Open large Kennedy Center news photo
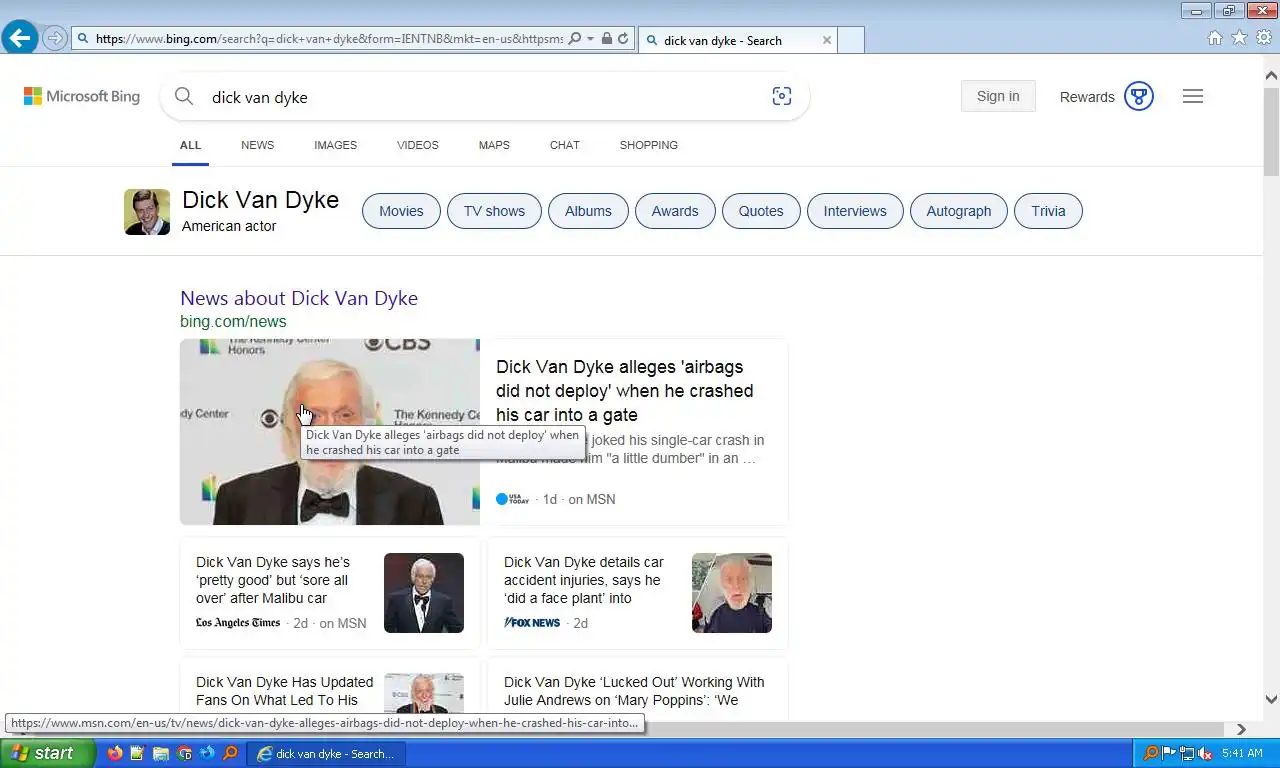Image resolution: width=1280 pixels, height=768 pixels. pyautogui.click(x=330, y=432)
